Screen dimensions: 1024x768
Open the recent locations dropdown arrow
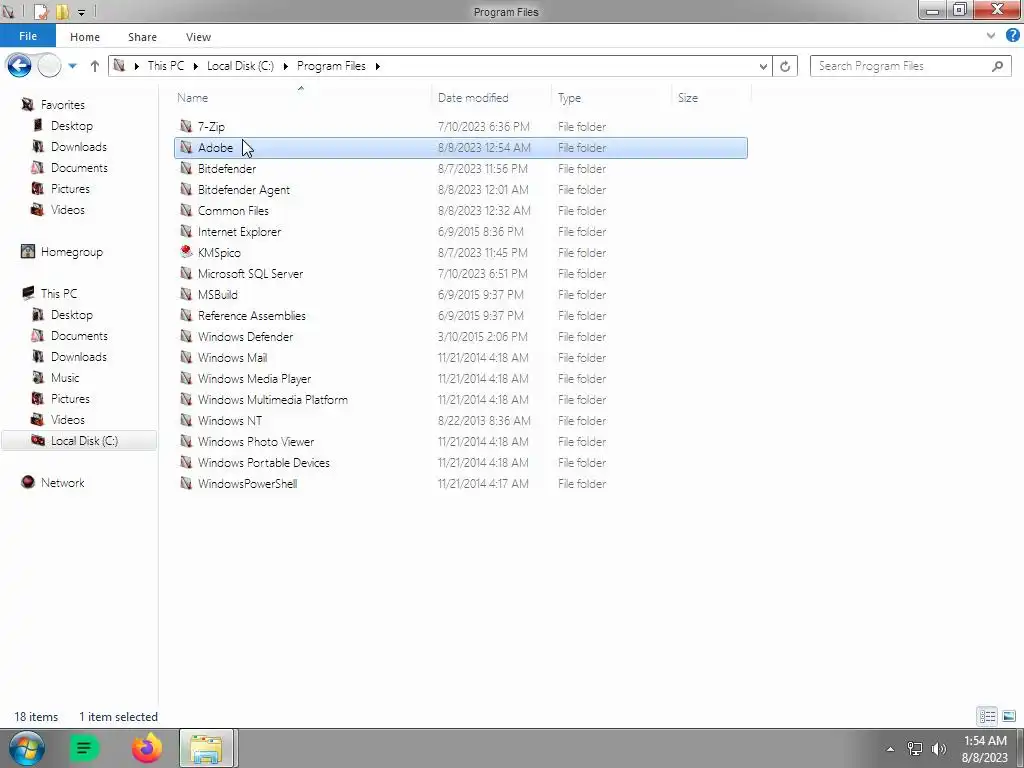[72, 66]
